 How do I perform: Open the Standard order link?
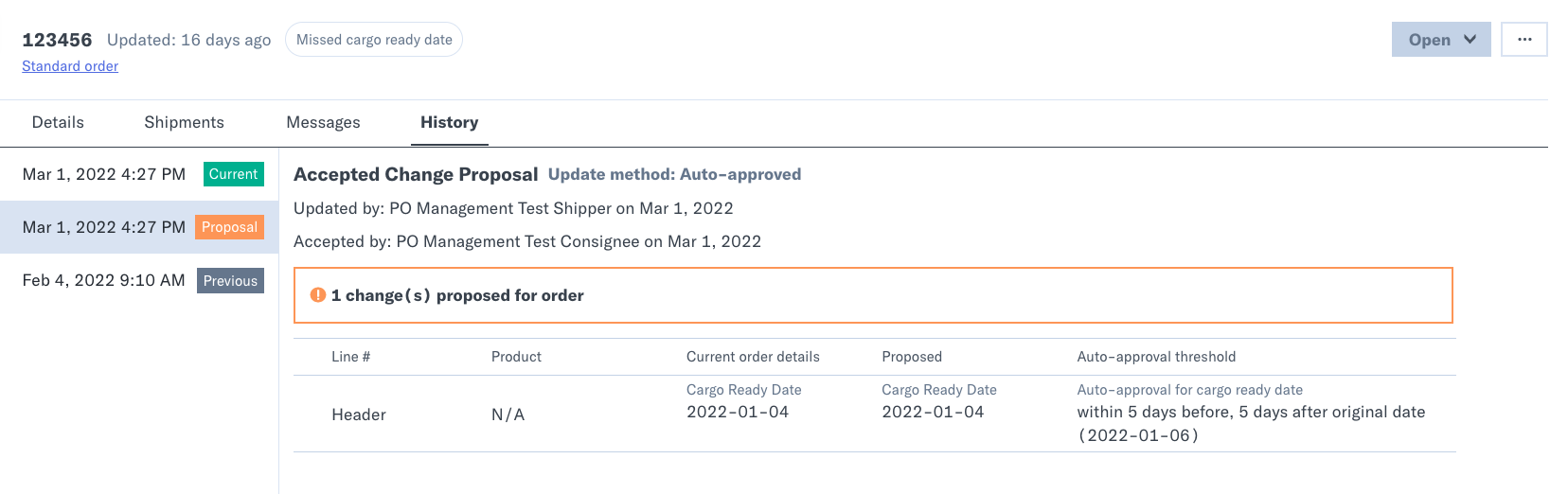click(70, 66)
